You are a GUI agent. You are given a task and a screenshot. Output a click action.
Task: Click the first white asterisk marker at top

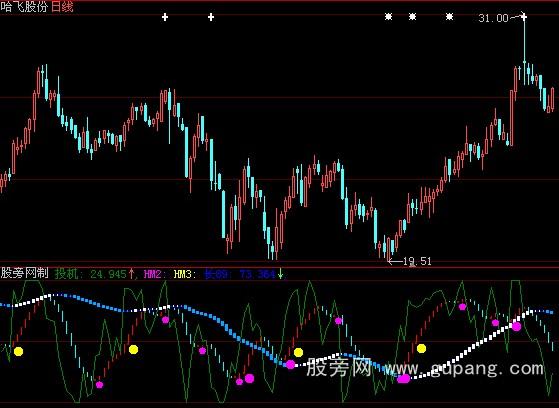pyautogui.click(x=389, y=16)
